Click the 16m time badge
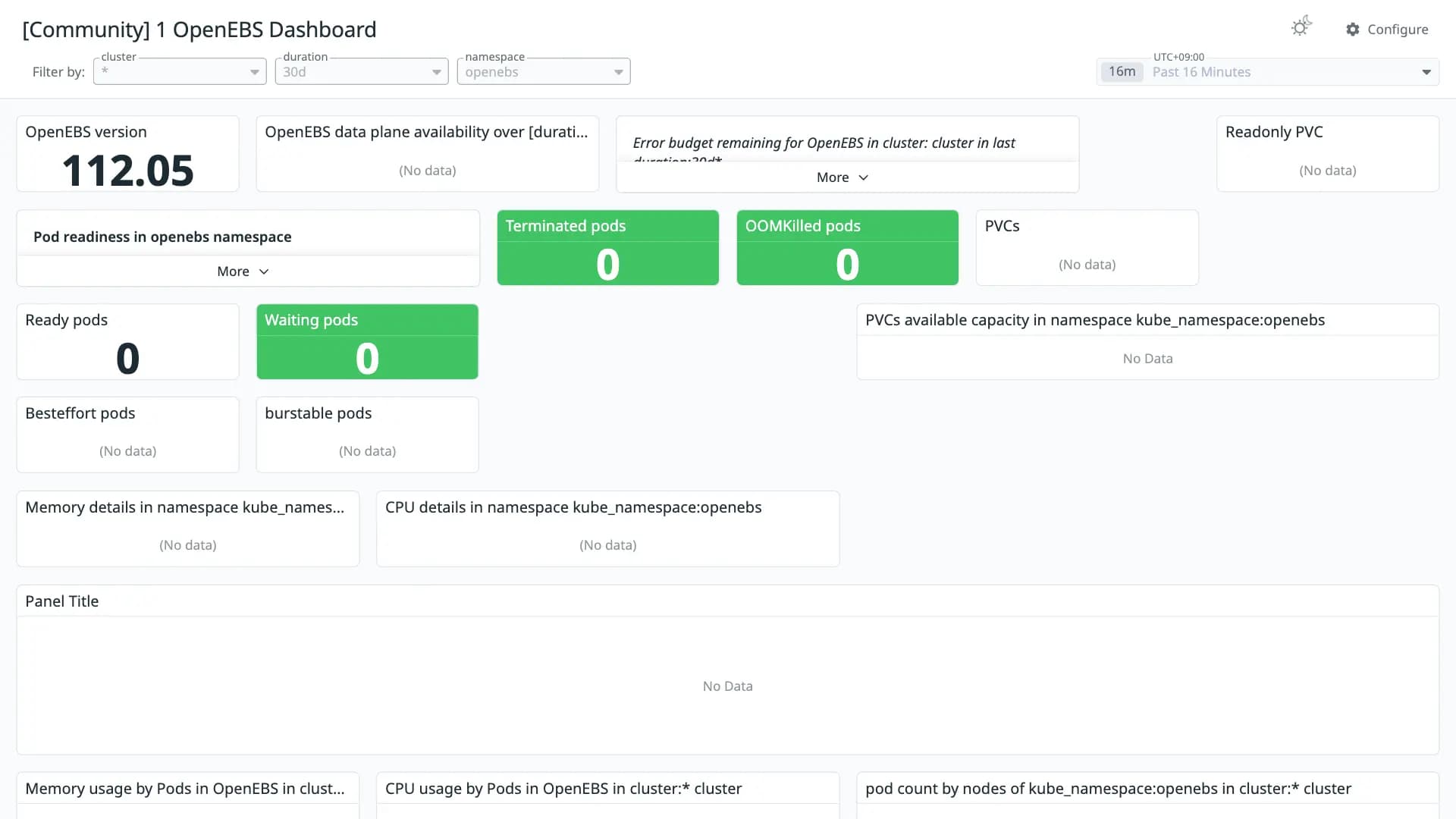This screenshot has width=1456, height=819. point(1122,71)
